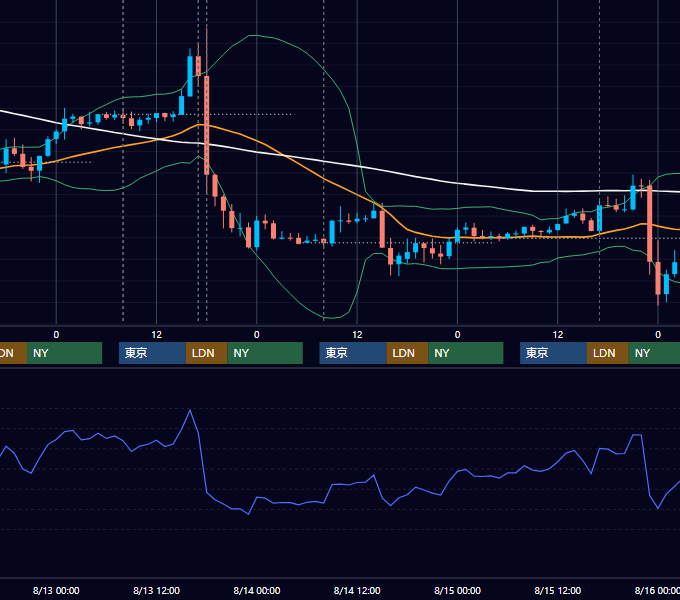Click the 8/15 12:00 time axis label
Image resolution: width=680 pixels, height=600 pixels.
[558, 590]
